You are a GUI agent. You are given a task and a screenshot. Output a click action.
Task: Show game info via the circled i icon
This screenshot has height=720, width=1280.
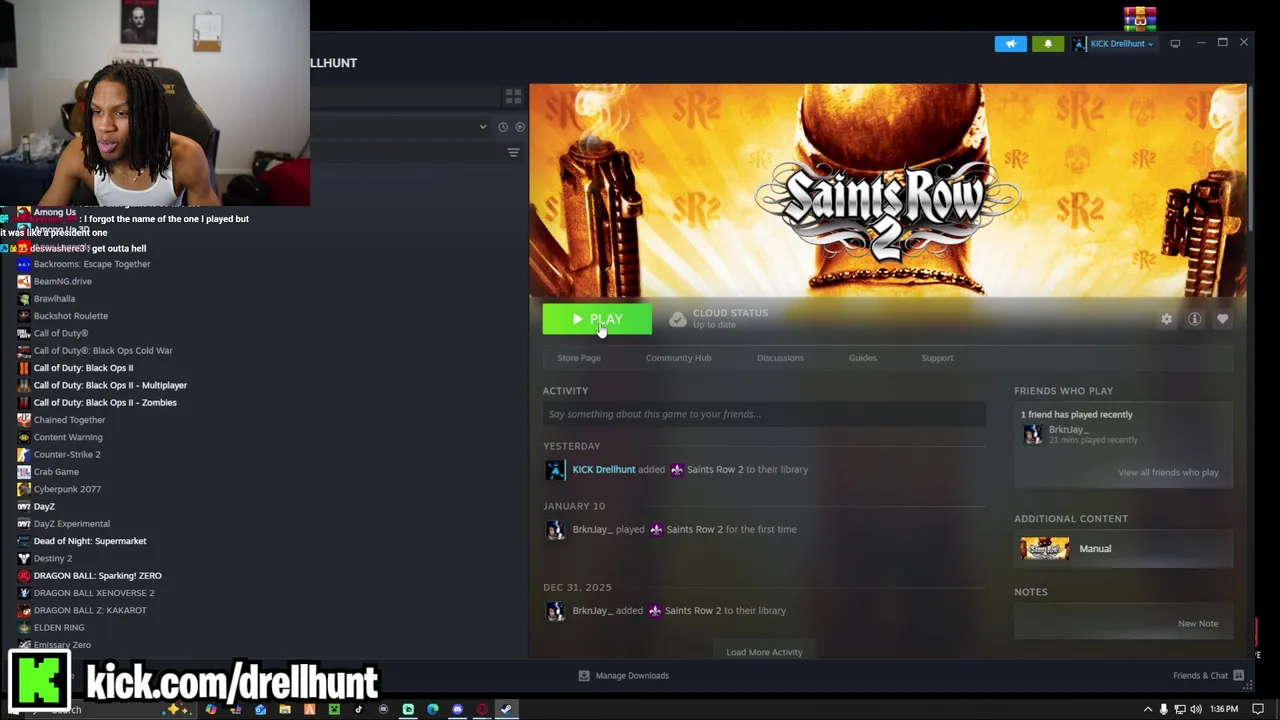click(1194, 319)
